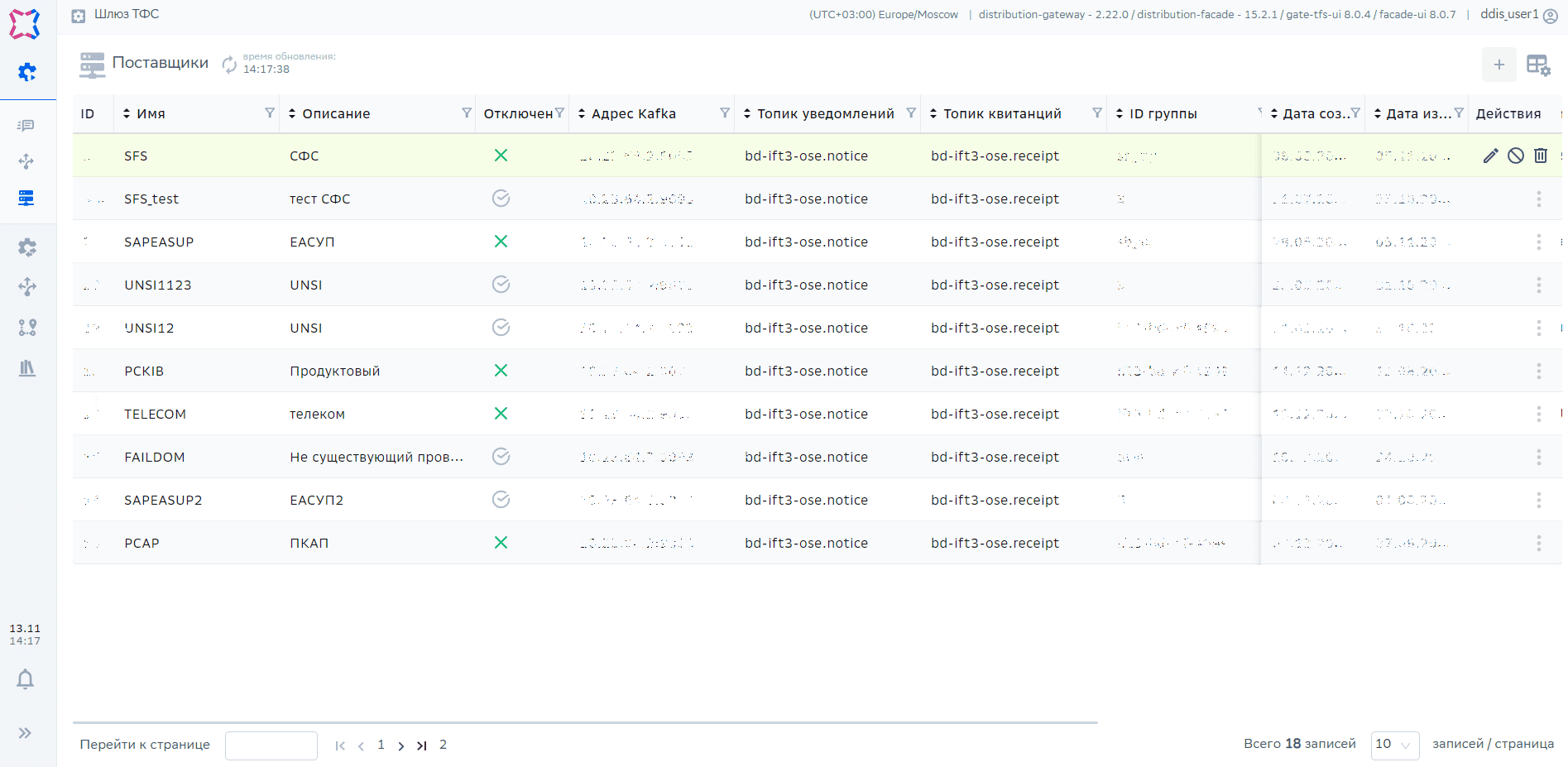Open filter for the Описание column
Viewport: 1568px width, 767px height.
[x=467, y=113]
